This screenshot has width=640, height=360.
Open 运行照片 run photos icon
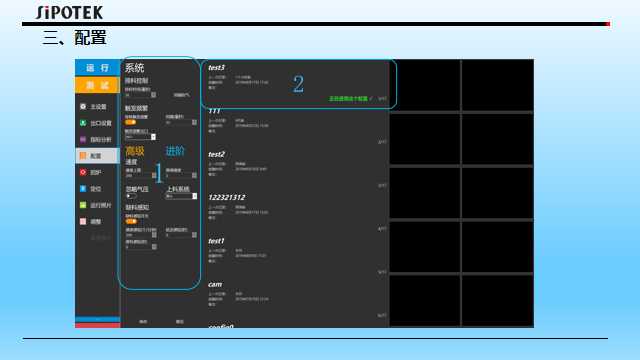pyautogui.click(x=83, y=205)
